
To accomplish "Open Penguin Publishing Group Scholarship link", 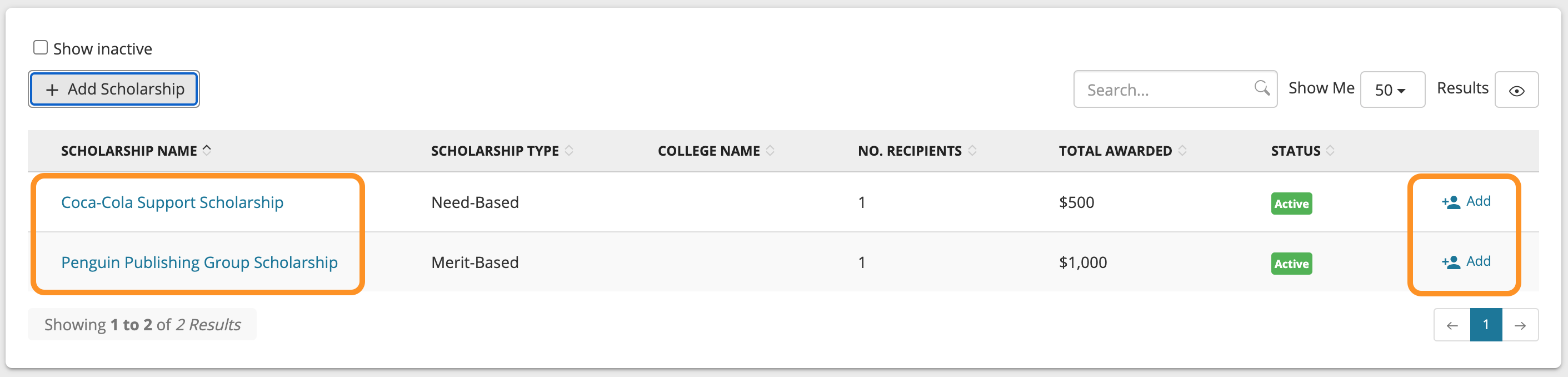I will click(x=199, y=262).
